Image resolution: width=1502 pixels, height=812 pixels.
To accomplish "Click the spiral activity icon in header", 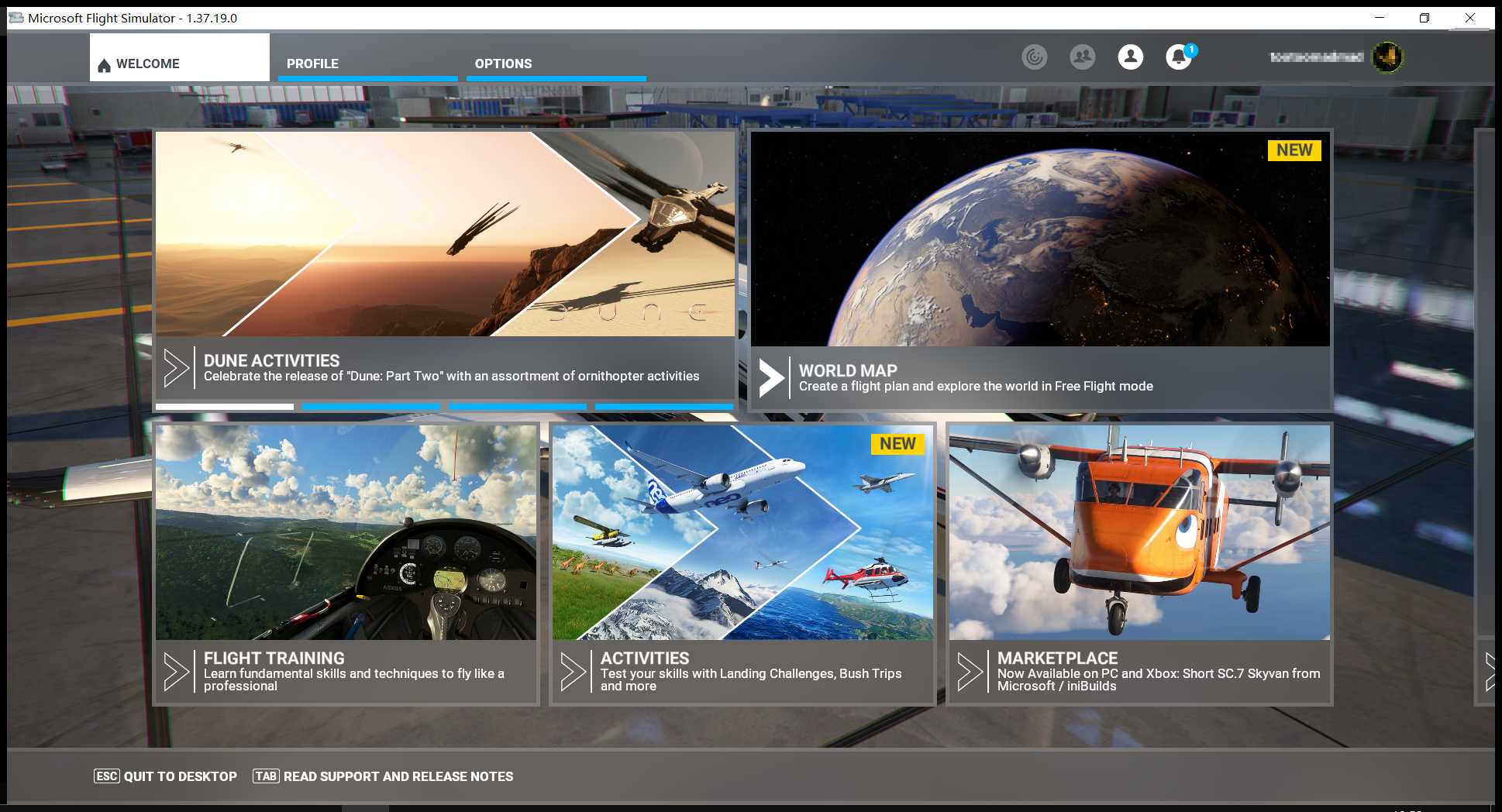I will 1035,57.
